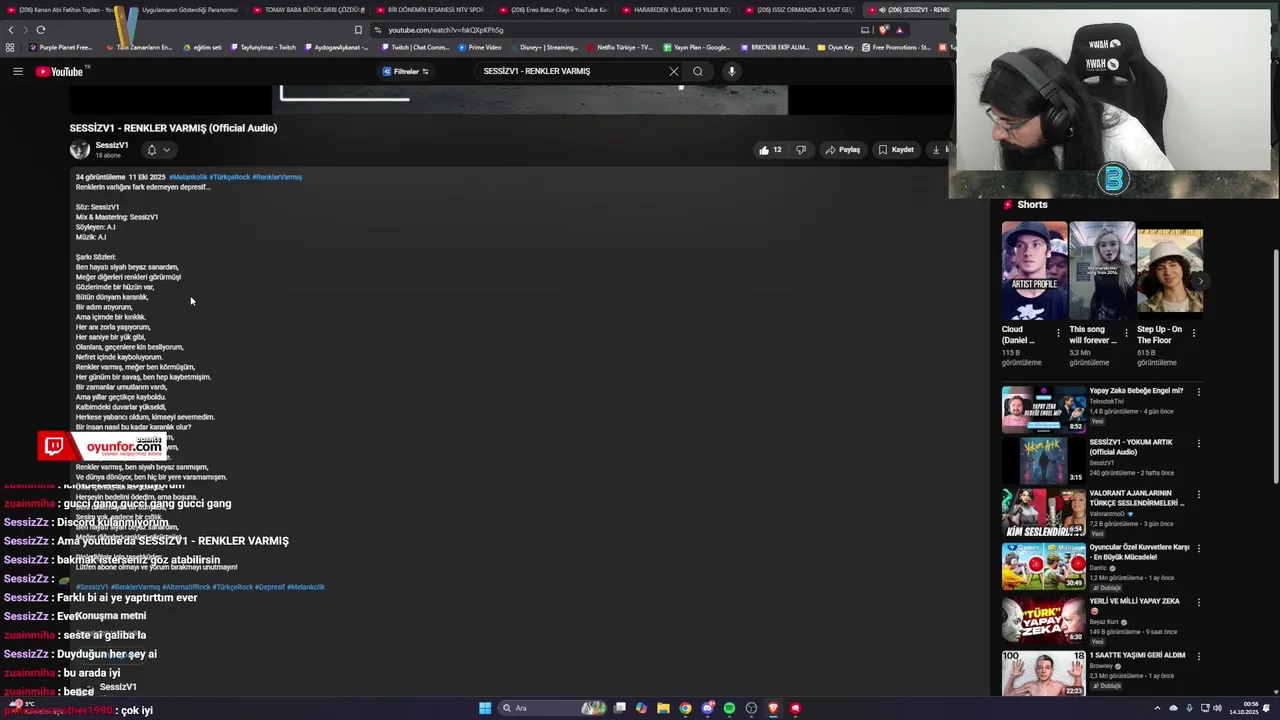Play '1 SAATTE YAŞIMI GERİ ALDIM' video

tap(1043, 673)
